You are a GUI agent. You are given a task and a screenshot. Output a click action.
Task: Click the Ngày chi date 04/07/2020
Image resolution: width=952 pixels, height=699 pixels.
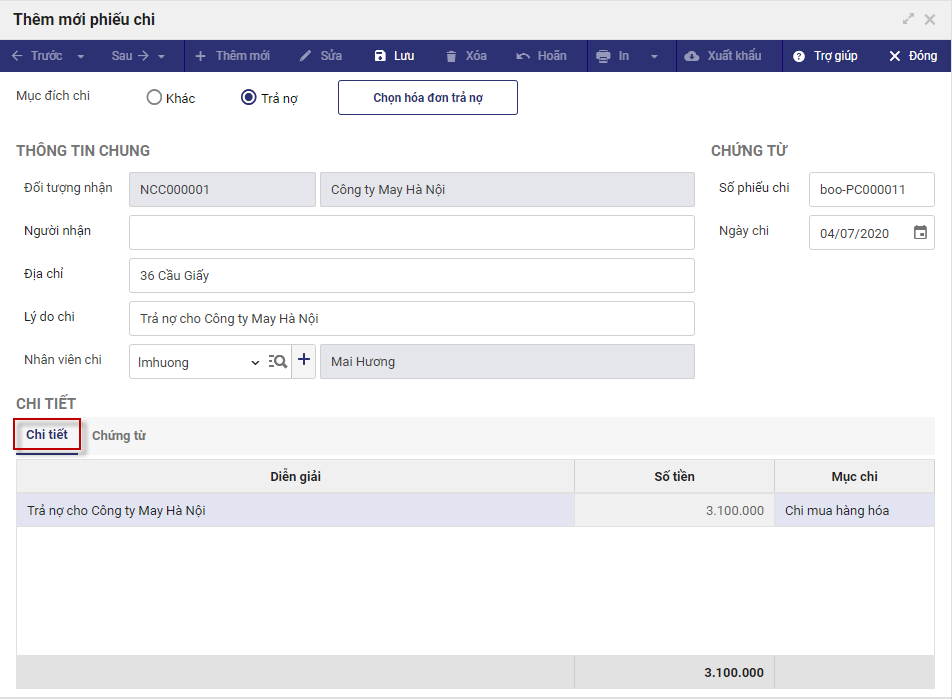point(854,234)
